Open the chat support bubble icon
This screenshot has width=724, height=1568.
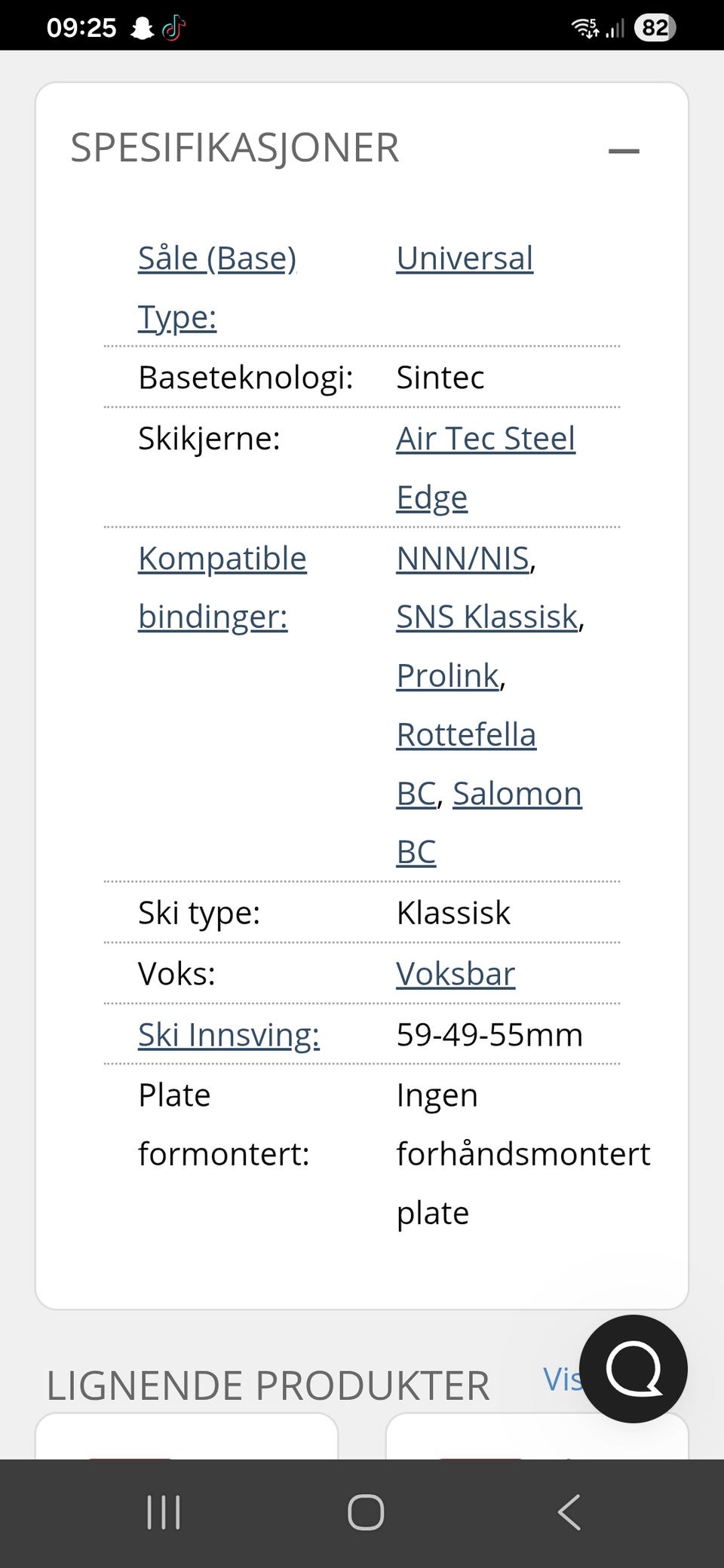[x=633, y=1368]
